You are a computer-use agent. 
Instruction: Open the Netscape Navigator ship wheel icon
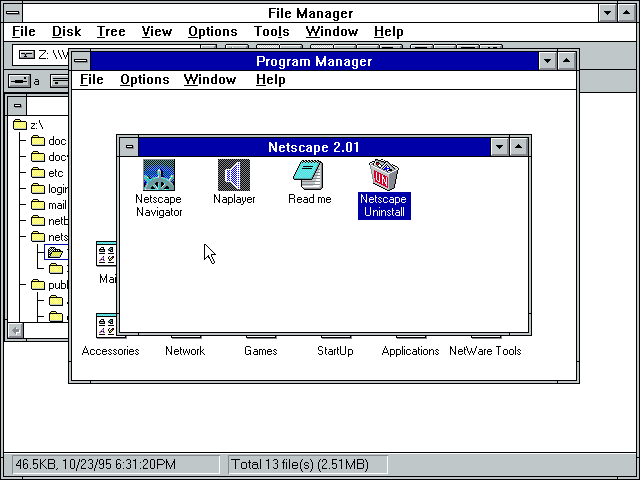coord(159,175)
